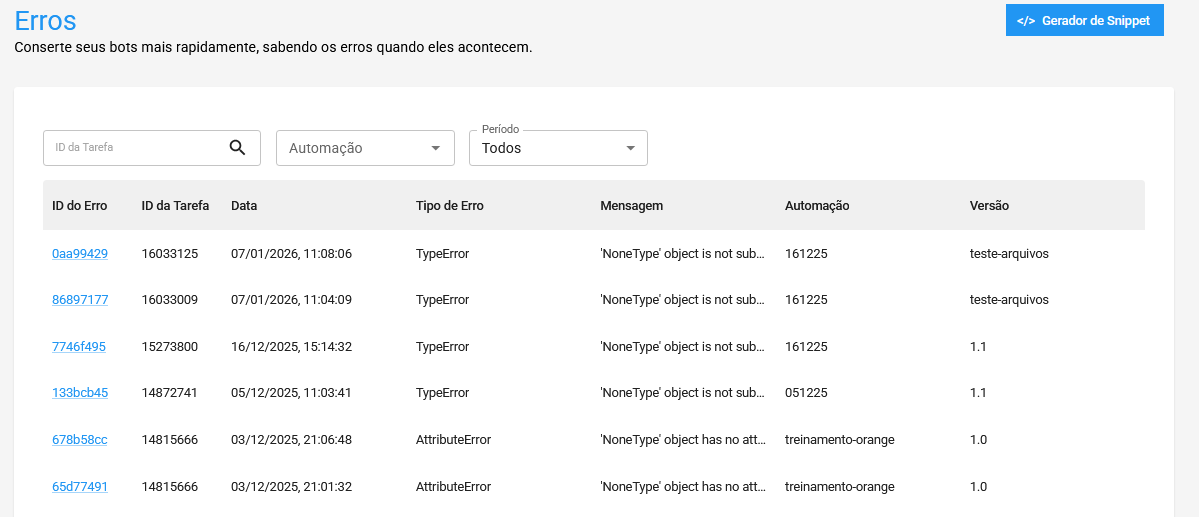1199x517 pixels.
Task: Open error link 65d77491
Action: pyautogui.click(x=80, y=487)
